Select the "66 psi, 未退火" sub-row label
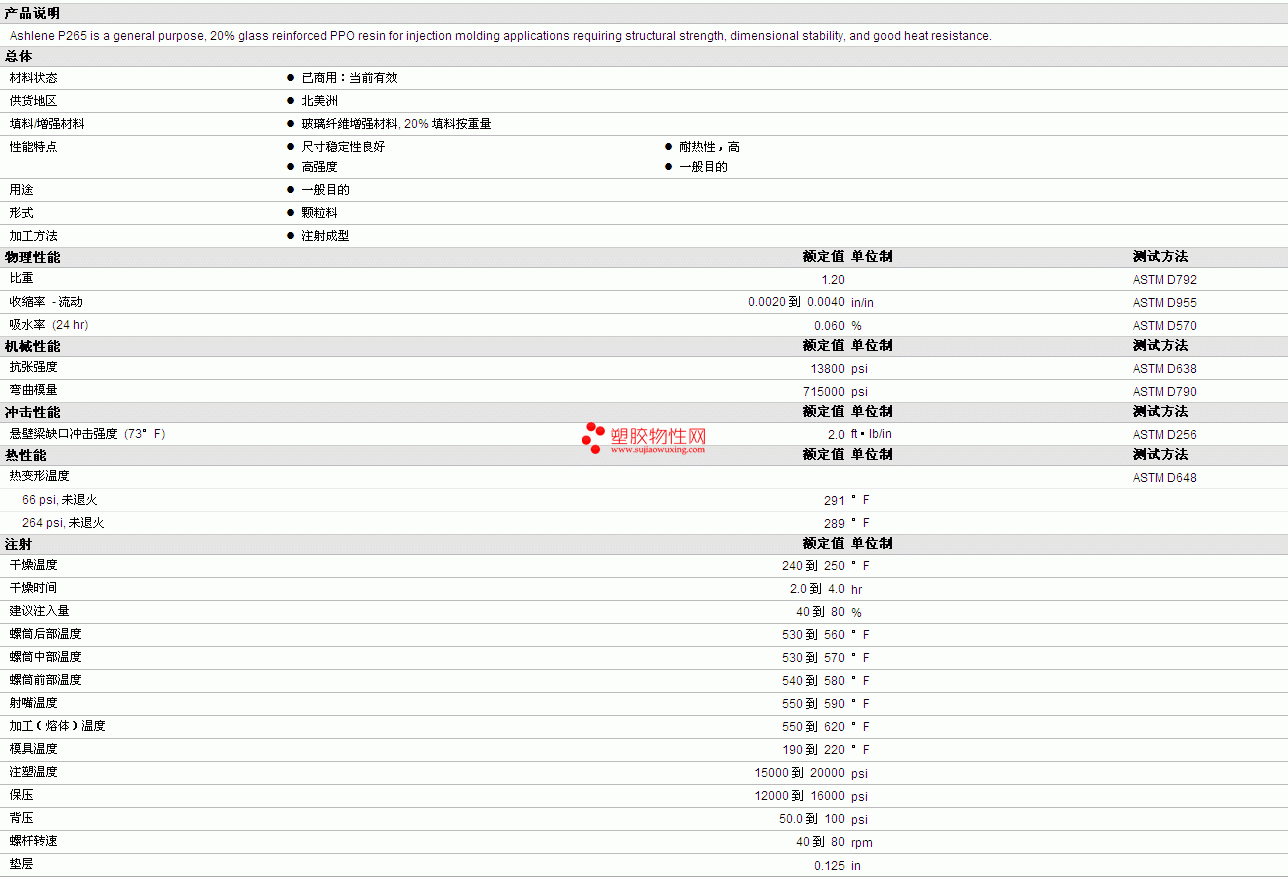The height and width of the screenshot is (878, 1288). (x=59, y=500)
